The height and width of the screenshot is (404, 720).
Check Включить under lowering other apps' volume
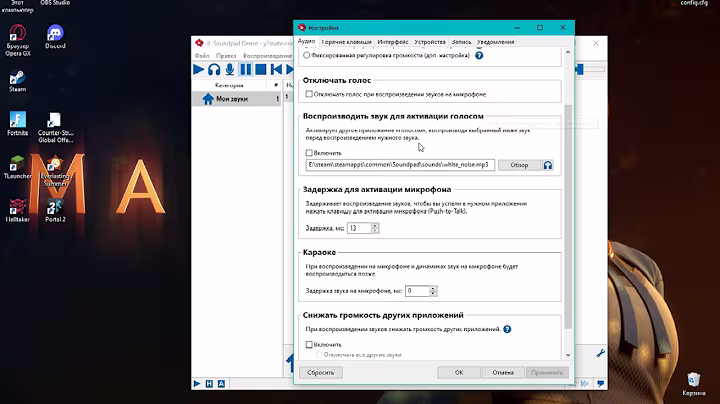(x=309, y=344)
